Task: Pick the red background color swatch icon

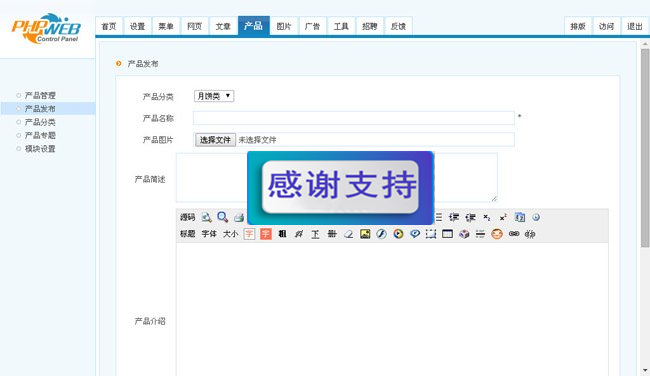Action: tap(266, 234)
